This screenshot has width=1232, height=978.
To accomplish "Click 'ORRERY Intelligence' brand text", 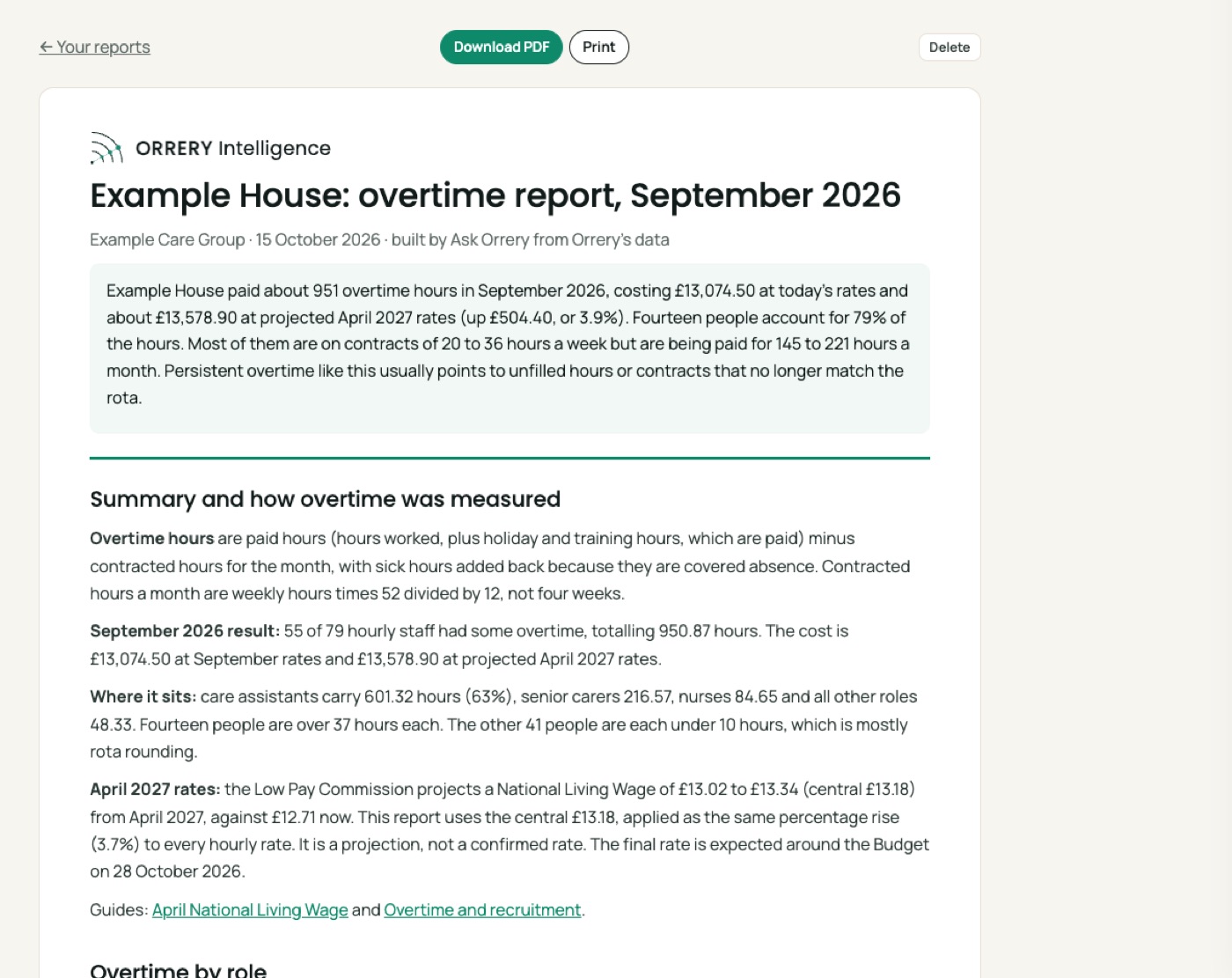I will click(233, 148).
